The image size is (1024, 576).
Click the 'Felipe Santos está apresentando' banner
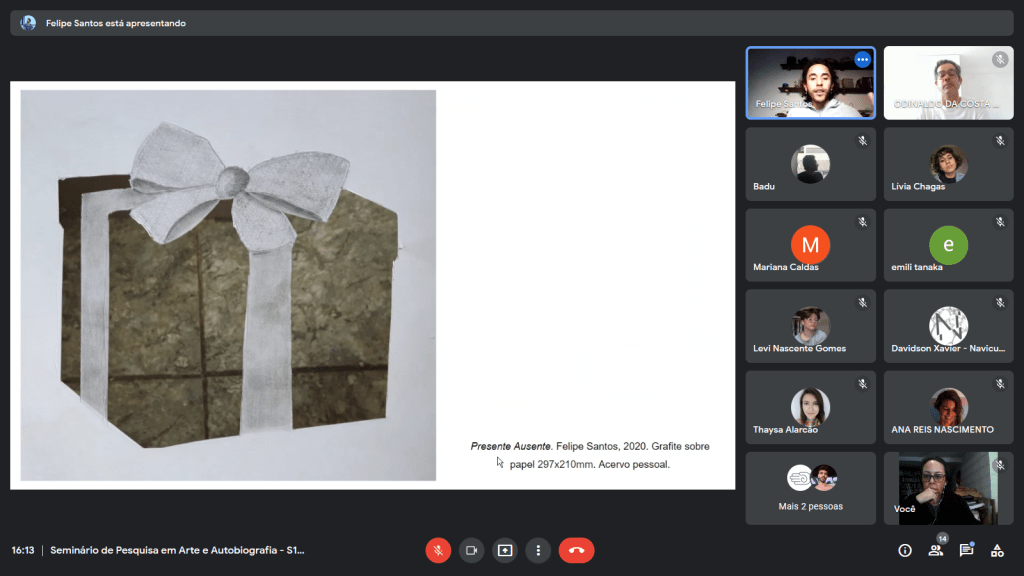pos(115,23)
